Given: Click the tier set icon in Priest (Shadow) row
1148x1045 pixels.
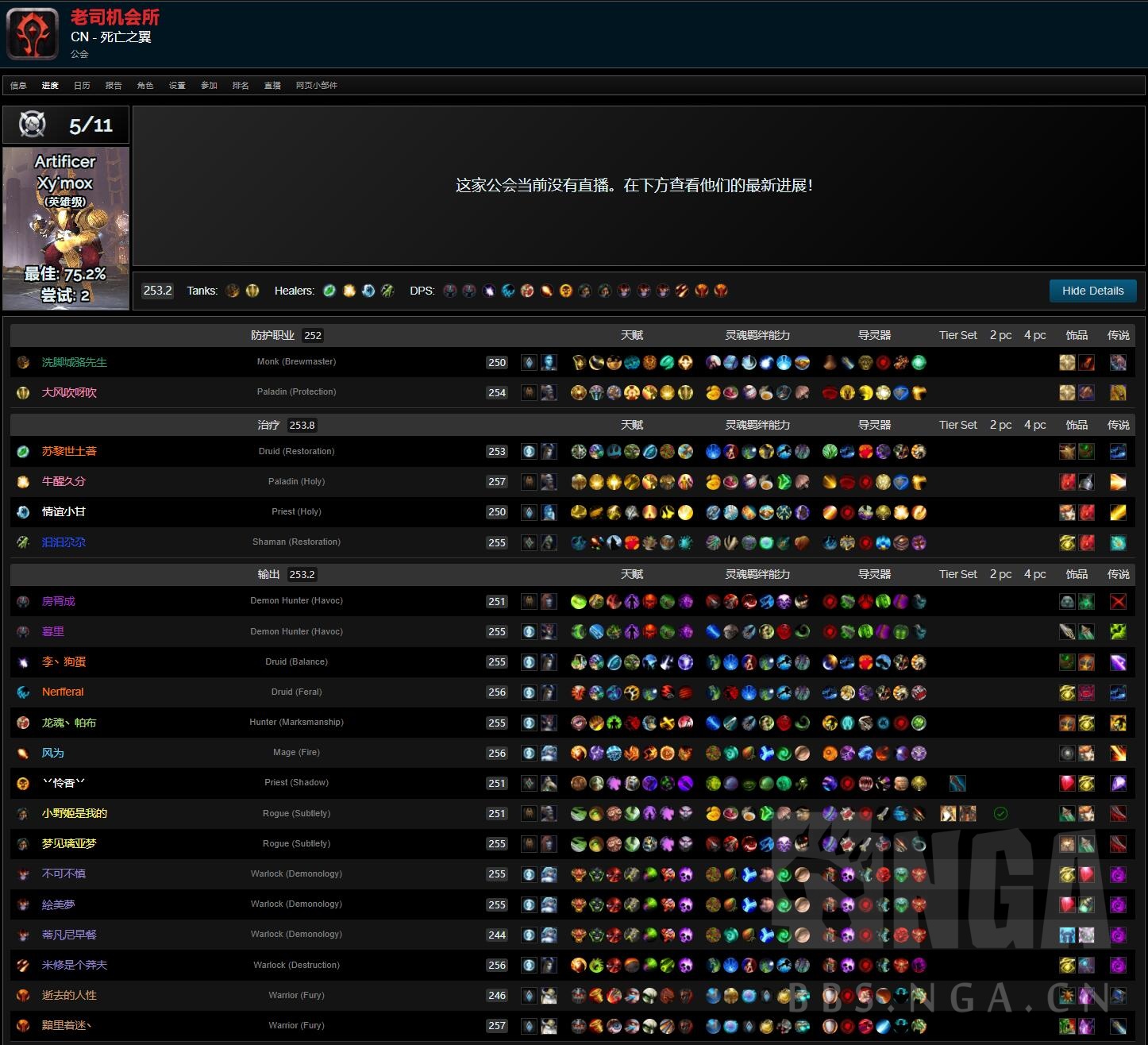Looking at the screenshot, I should point(957,783).
